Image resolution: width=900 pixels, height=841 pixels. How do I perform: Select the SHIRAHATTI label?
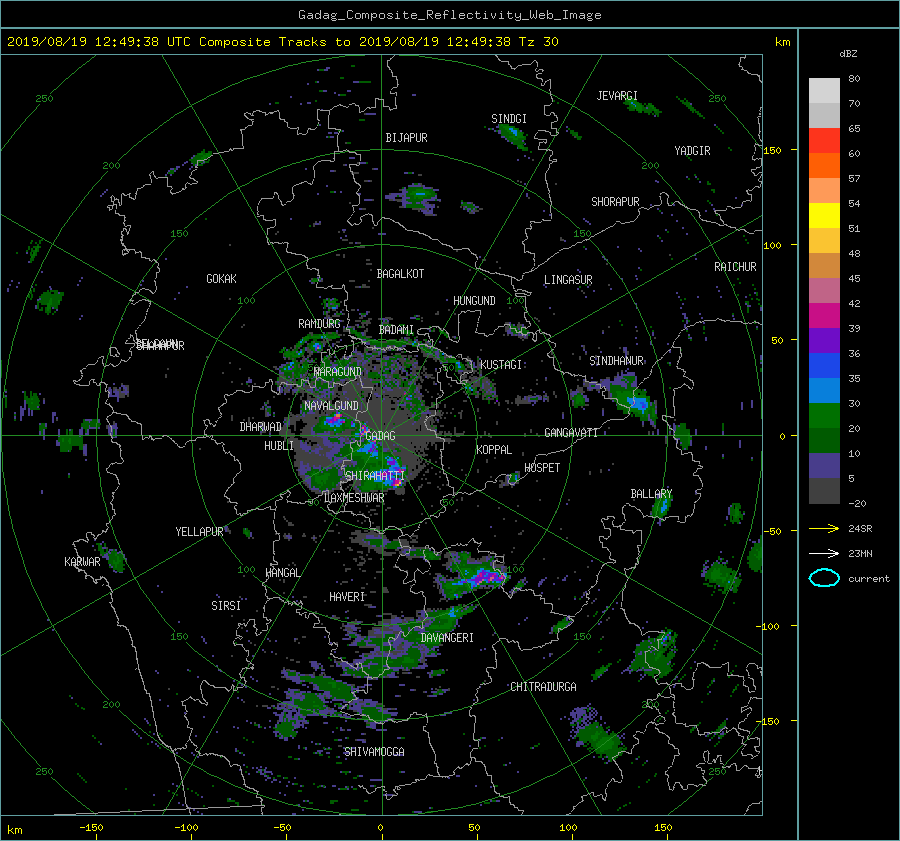pyautogui.click(x=375, y=475)
